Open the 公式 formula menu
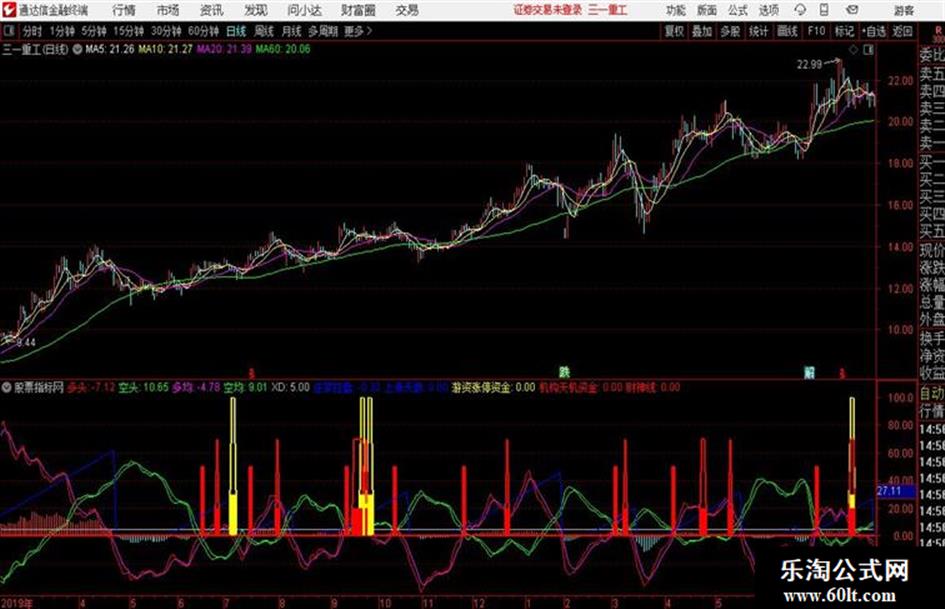The image size is (945, 609). coord(737,10)
